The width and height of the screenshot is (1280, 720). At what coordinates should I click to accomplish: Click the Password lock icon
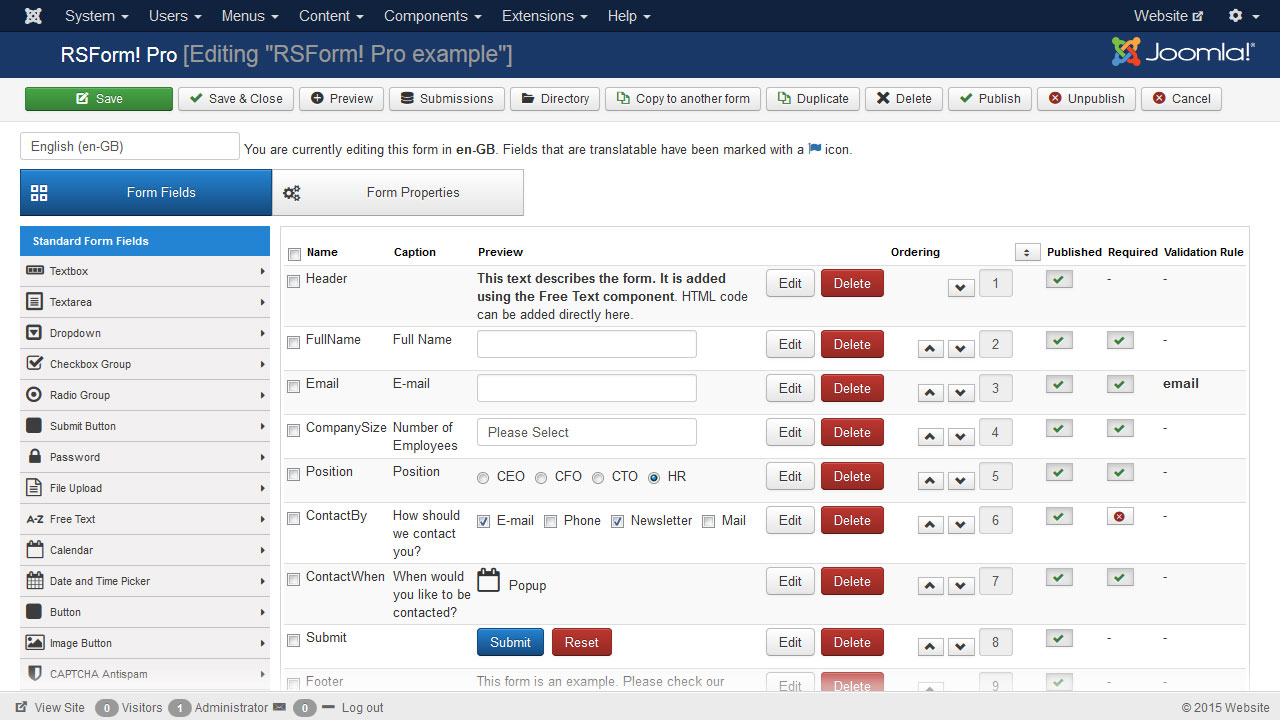pos(35,457)
